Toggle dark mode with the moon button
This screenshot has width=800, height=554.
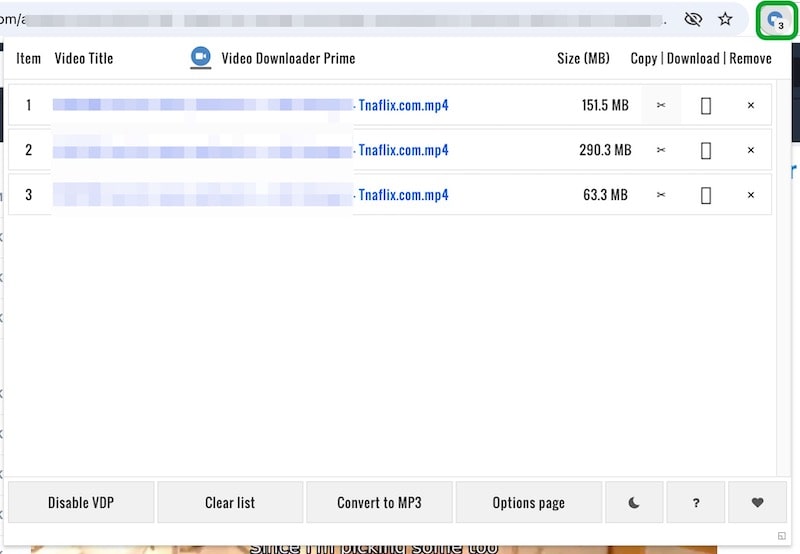click(634, 502)
